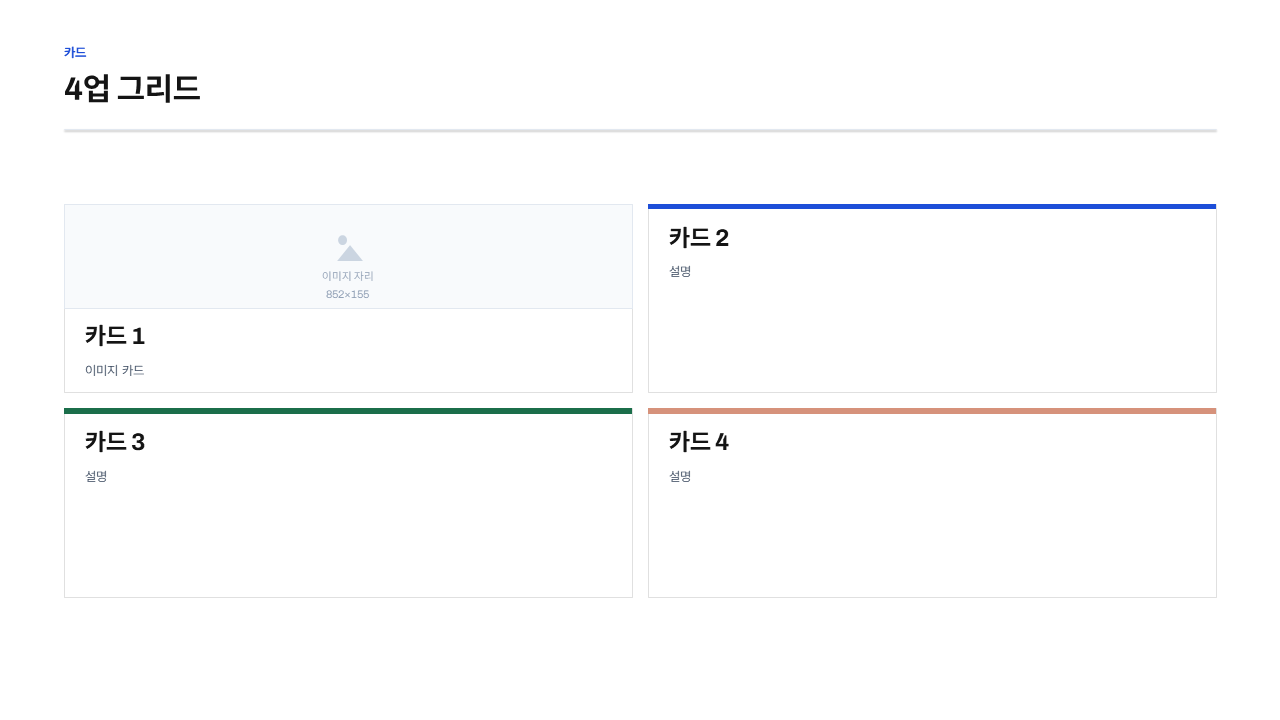Click empty body area of 카드 2
1280x720 pixels.
click(x=932, y=336)
